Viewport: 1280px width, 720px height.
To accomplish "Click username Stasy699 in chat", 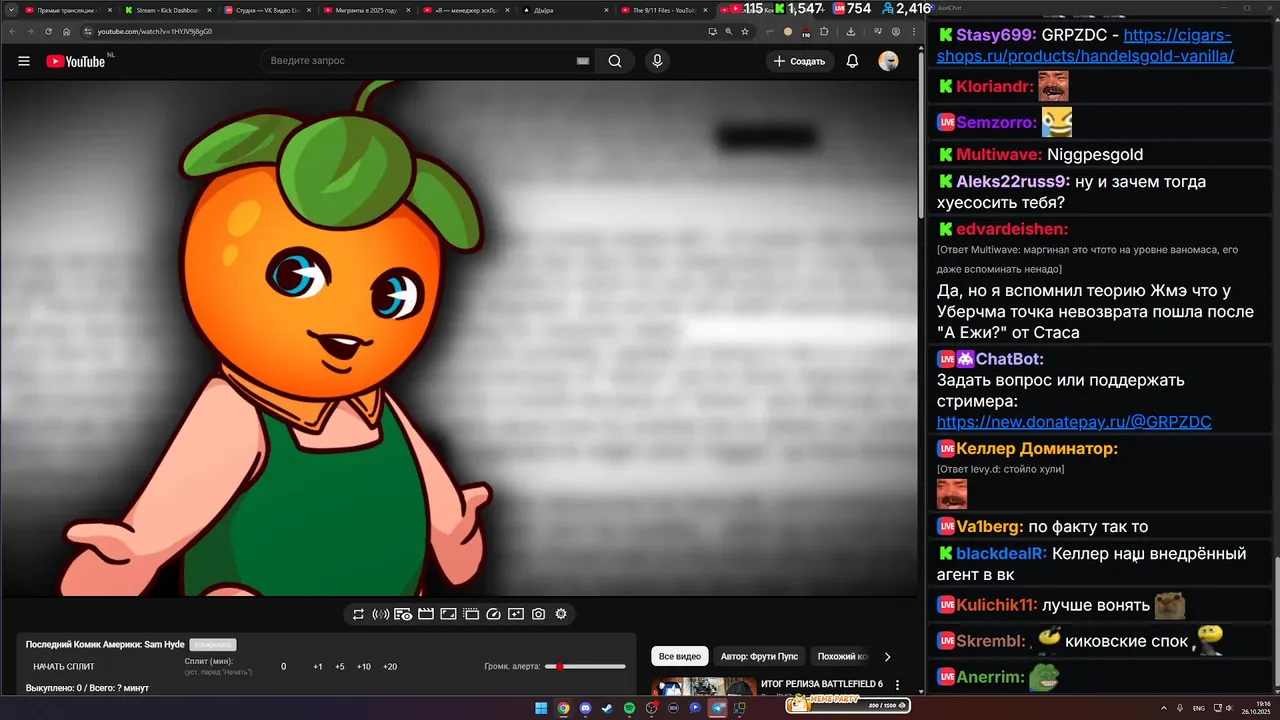I will pos(996,35).
